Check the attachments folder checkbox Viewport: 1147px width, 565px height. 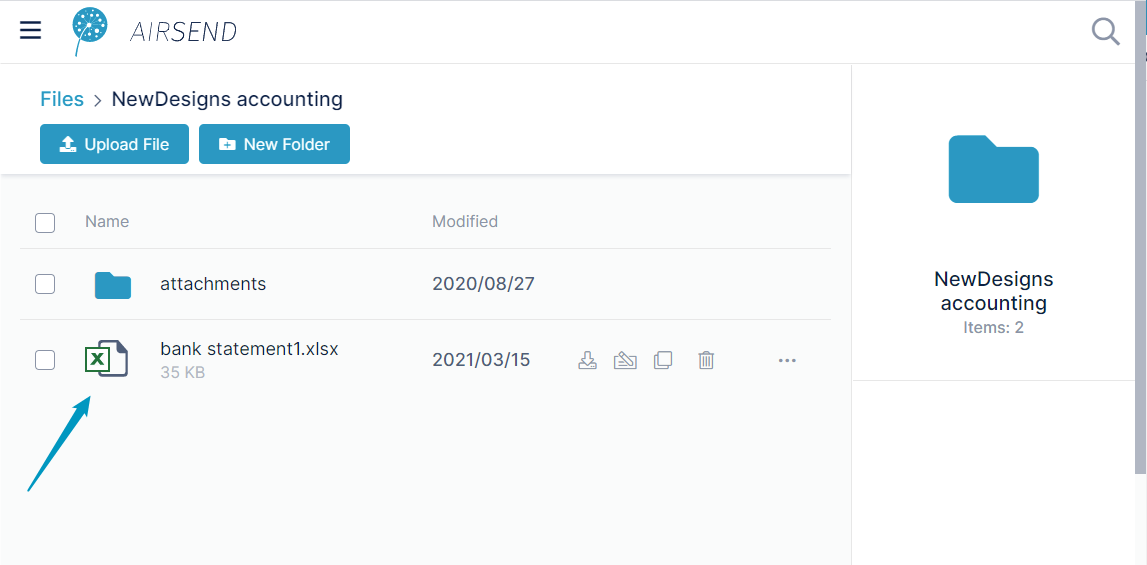tap(45, 284)
